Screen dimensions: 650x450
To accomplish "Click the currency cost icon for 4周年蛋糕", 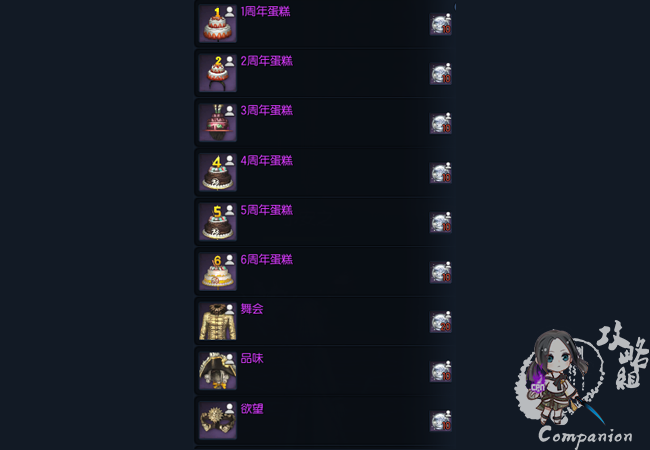I will [x=441, y=173].
